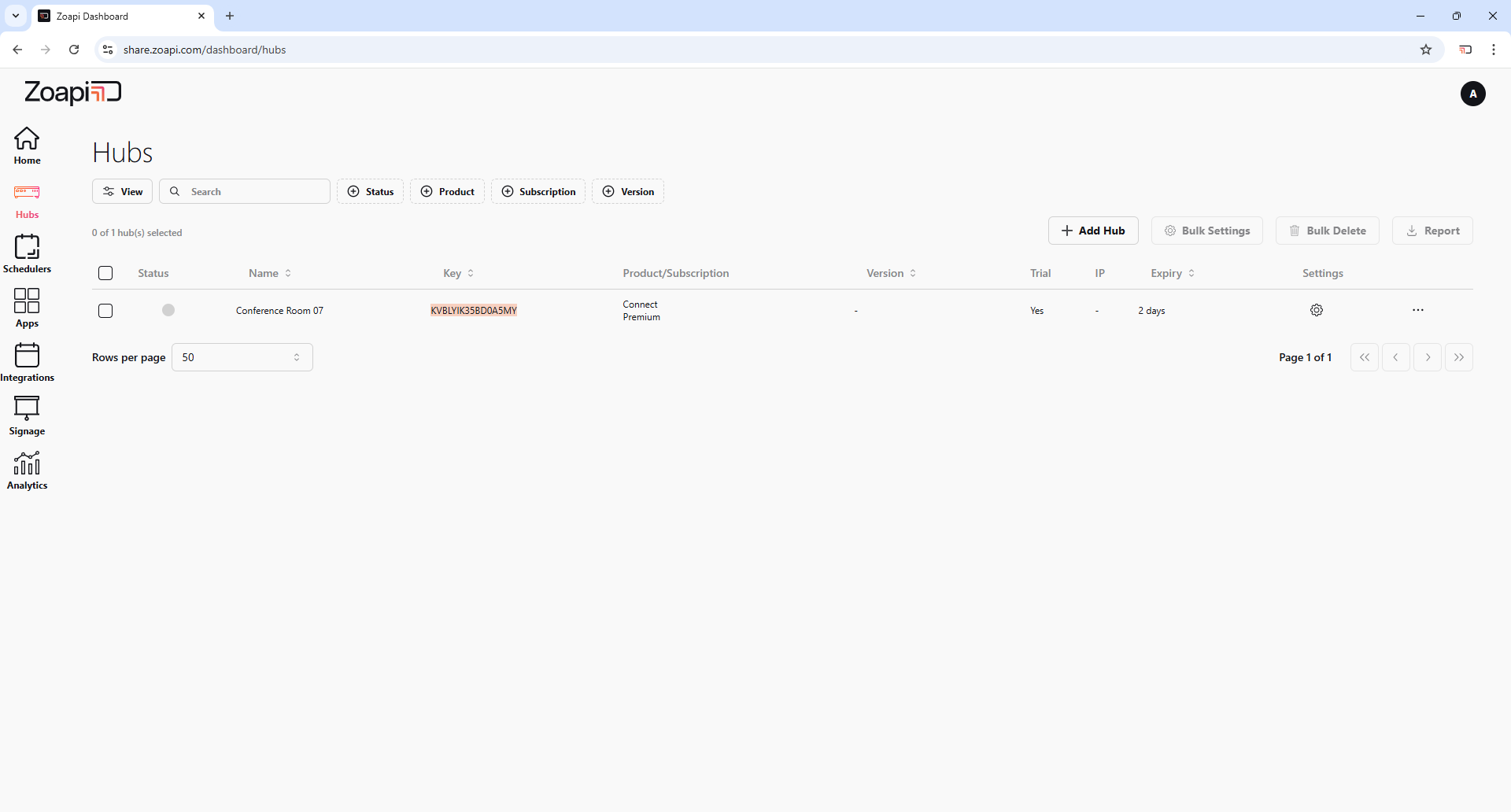Image resolution: width=1511 pixels, height=812 pixels.
Task: Click the Trial value 'Yes'
Action: [1037, 311]
